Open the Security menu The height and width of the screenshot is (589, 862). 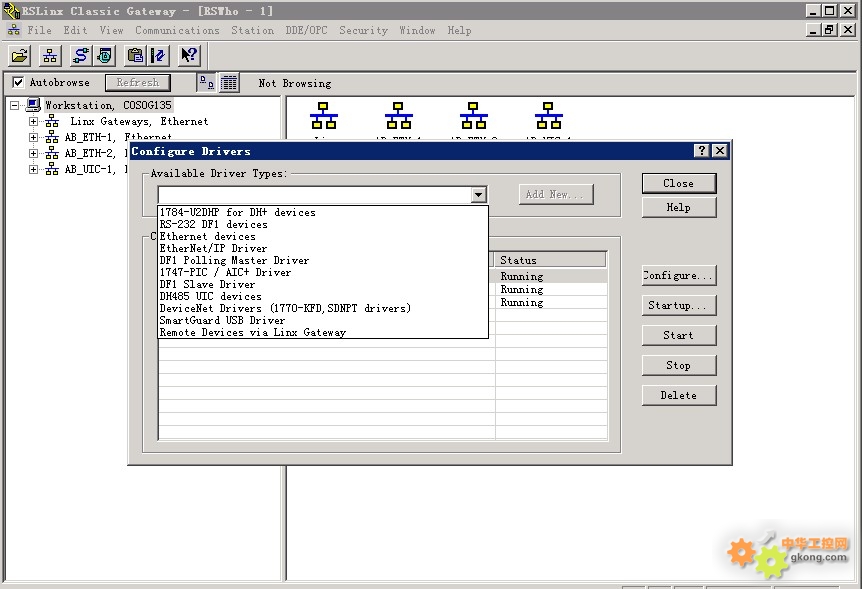click(x=363, y=30)
